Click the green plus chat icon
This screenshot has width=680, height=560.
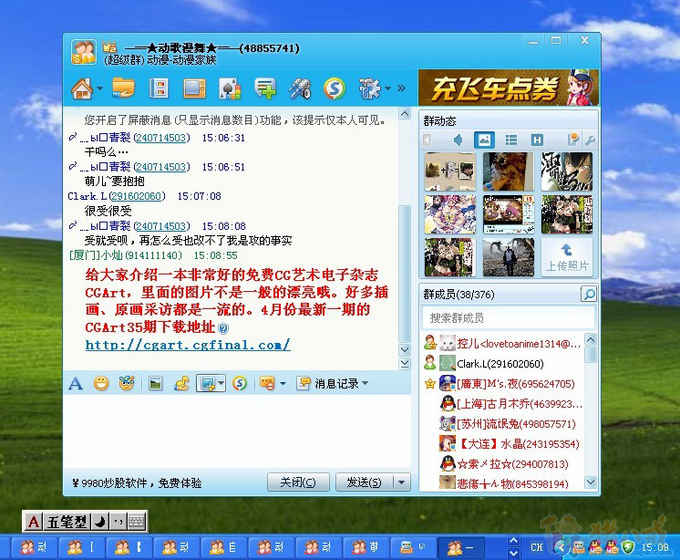tap(265, 88)
